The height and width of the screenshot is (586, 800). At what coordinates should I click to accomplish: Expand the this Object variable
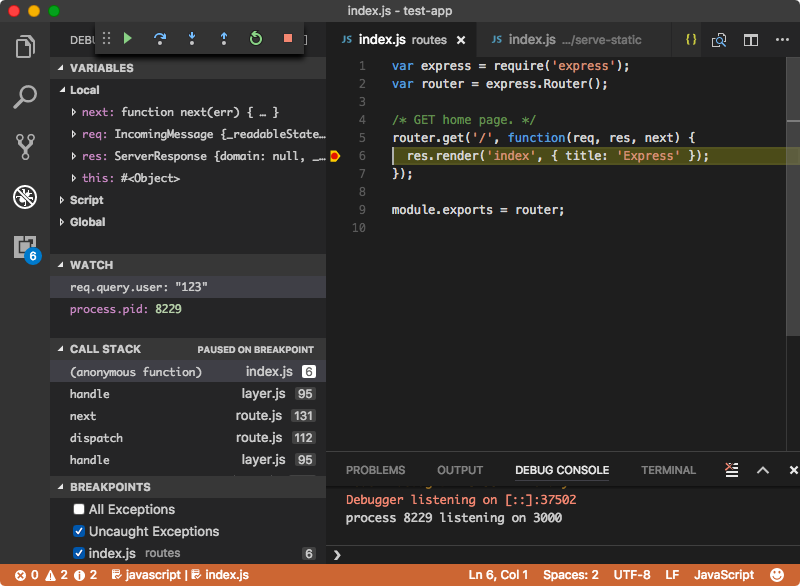[74, 178]
